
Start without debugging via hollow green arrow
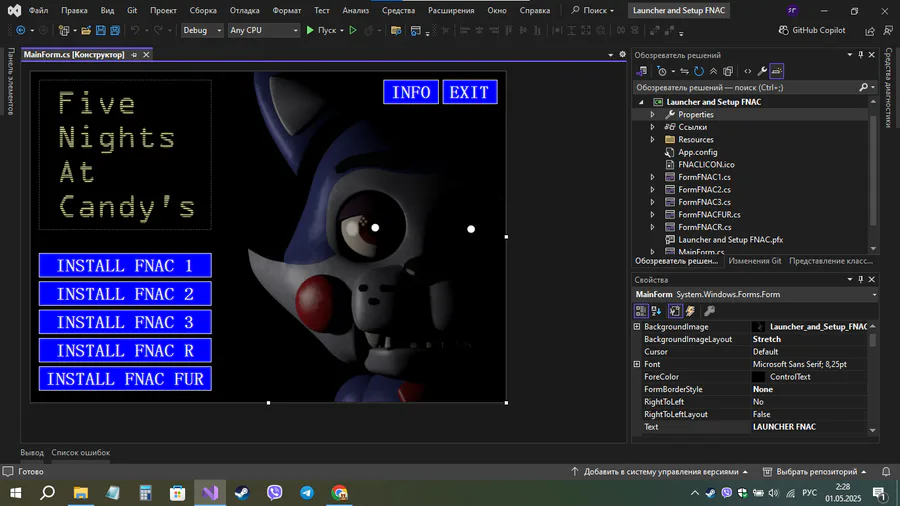pos(353,30)
